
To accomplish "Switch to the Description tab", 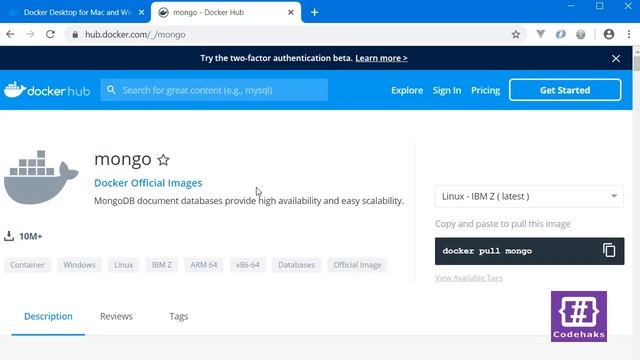I will point(48,316).
